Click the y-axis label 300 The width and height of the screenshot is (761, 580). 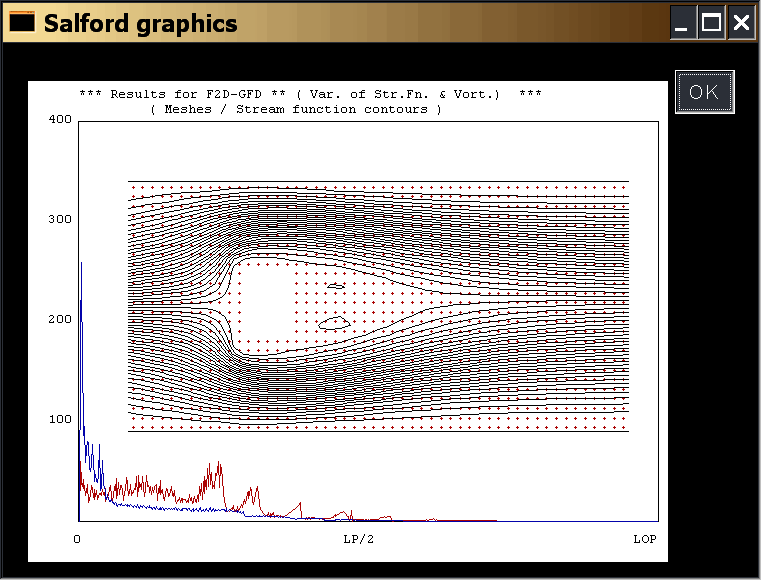60,219
